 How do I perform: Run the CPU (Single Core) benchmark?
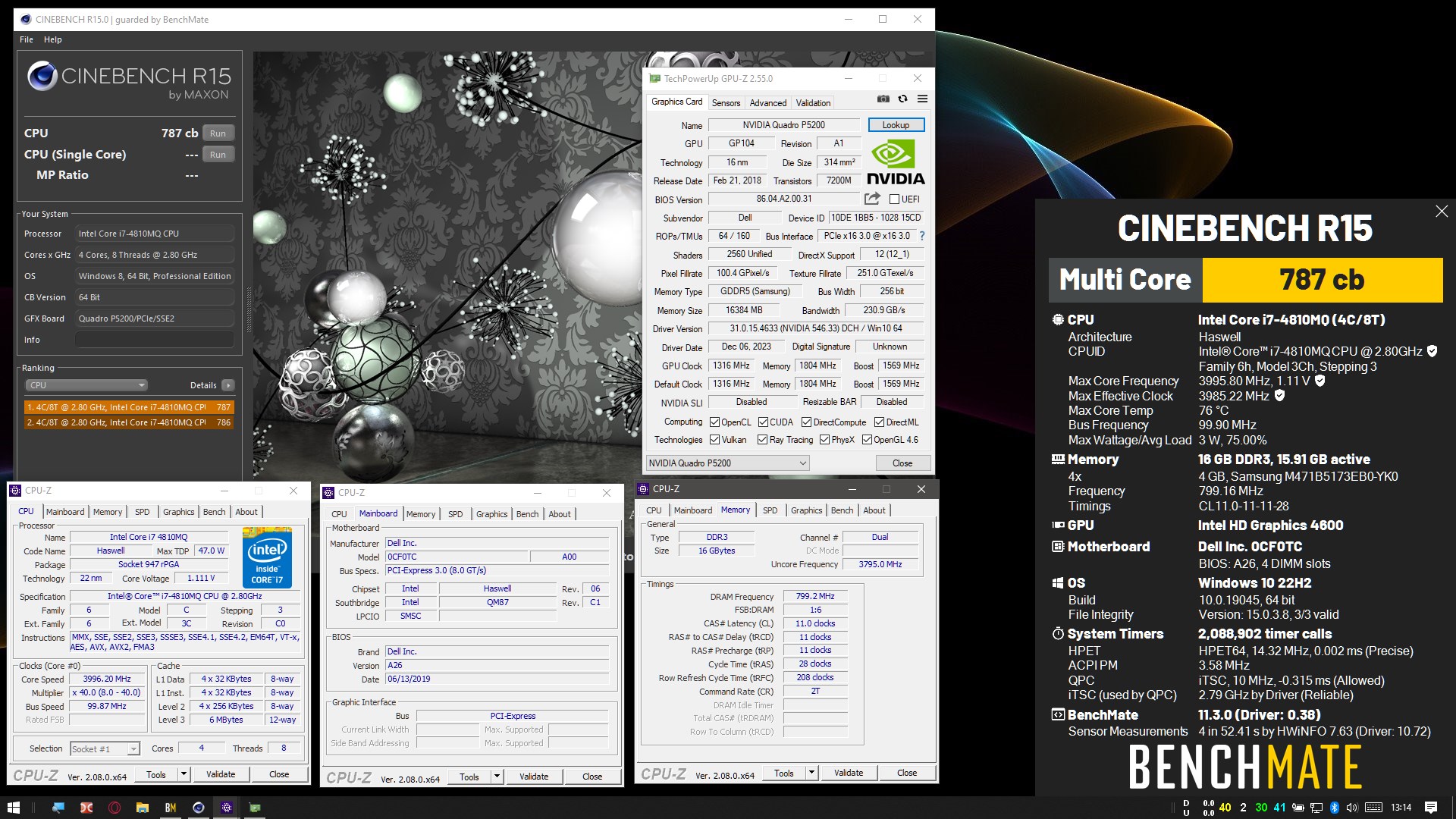(218, 155)
